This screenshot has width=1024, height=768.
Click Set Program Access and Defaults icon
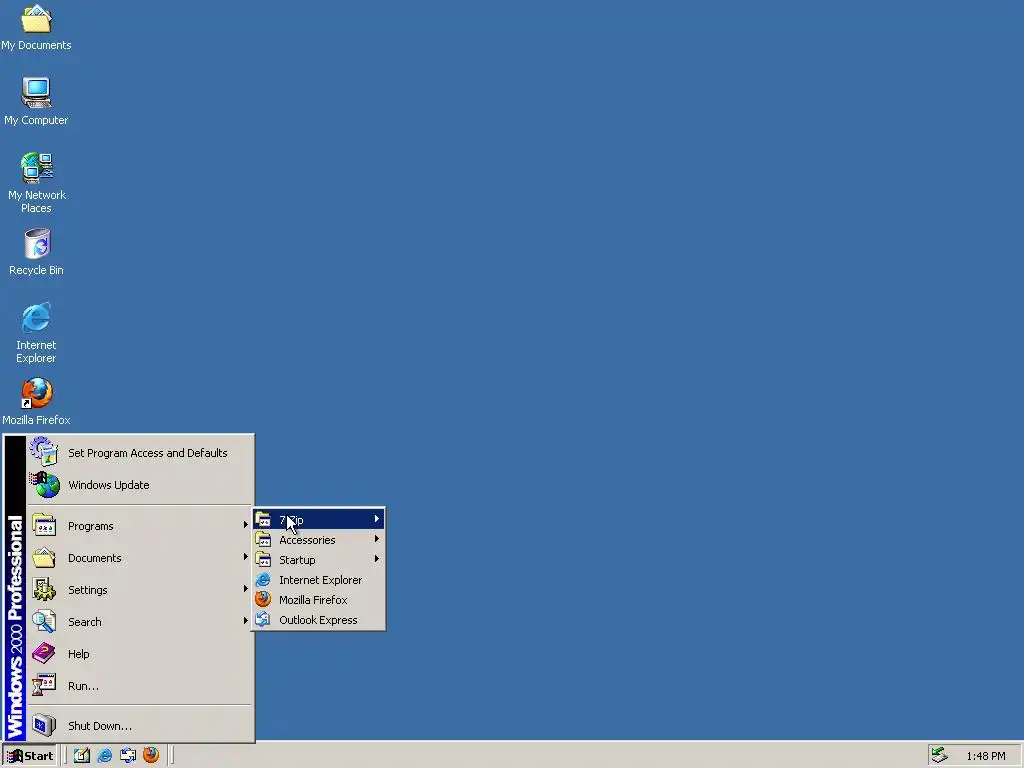(44, 452)
